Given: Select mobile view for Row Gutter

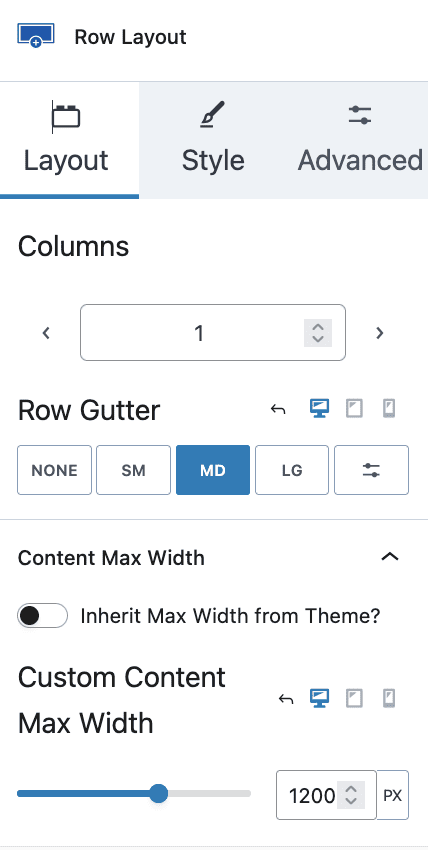Looking at the screenshot, I should point(389,409).
